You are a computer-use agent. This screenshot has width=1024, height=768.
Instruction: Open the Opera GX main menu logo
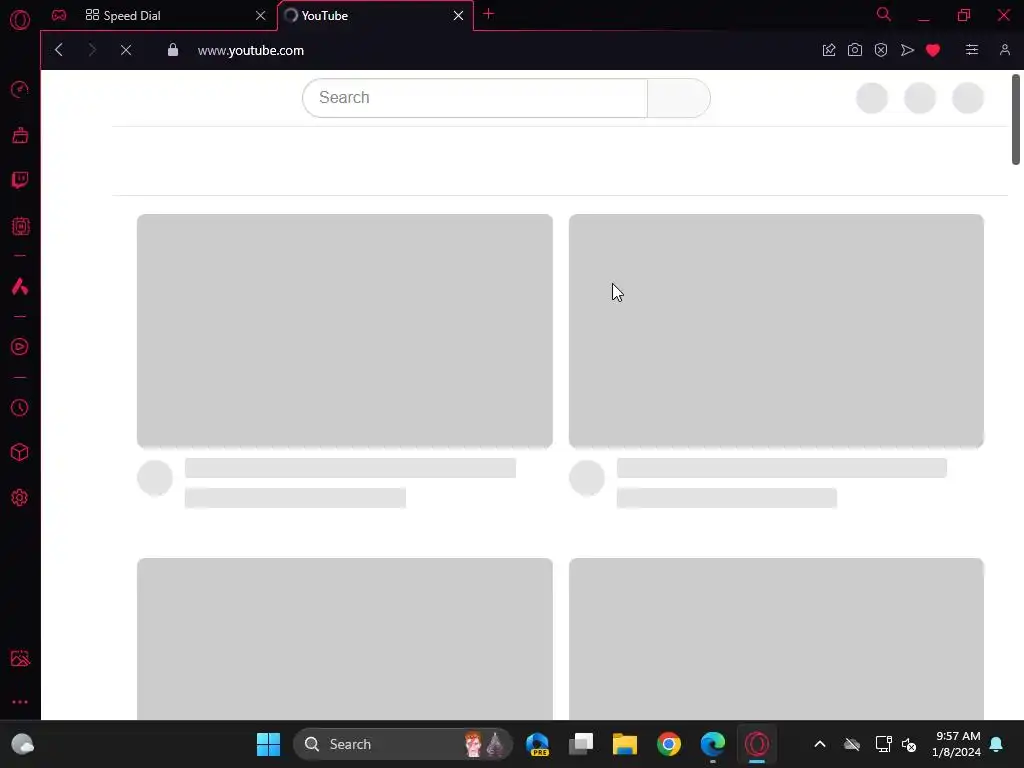point(20,20)
